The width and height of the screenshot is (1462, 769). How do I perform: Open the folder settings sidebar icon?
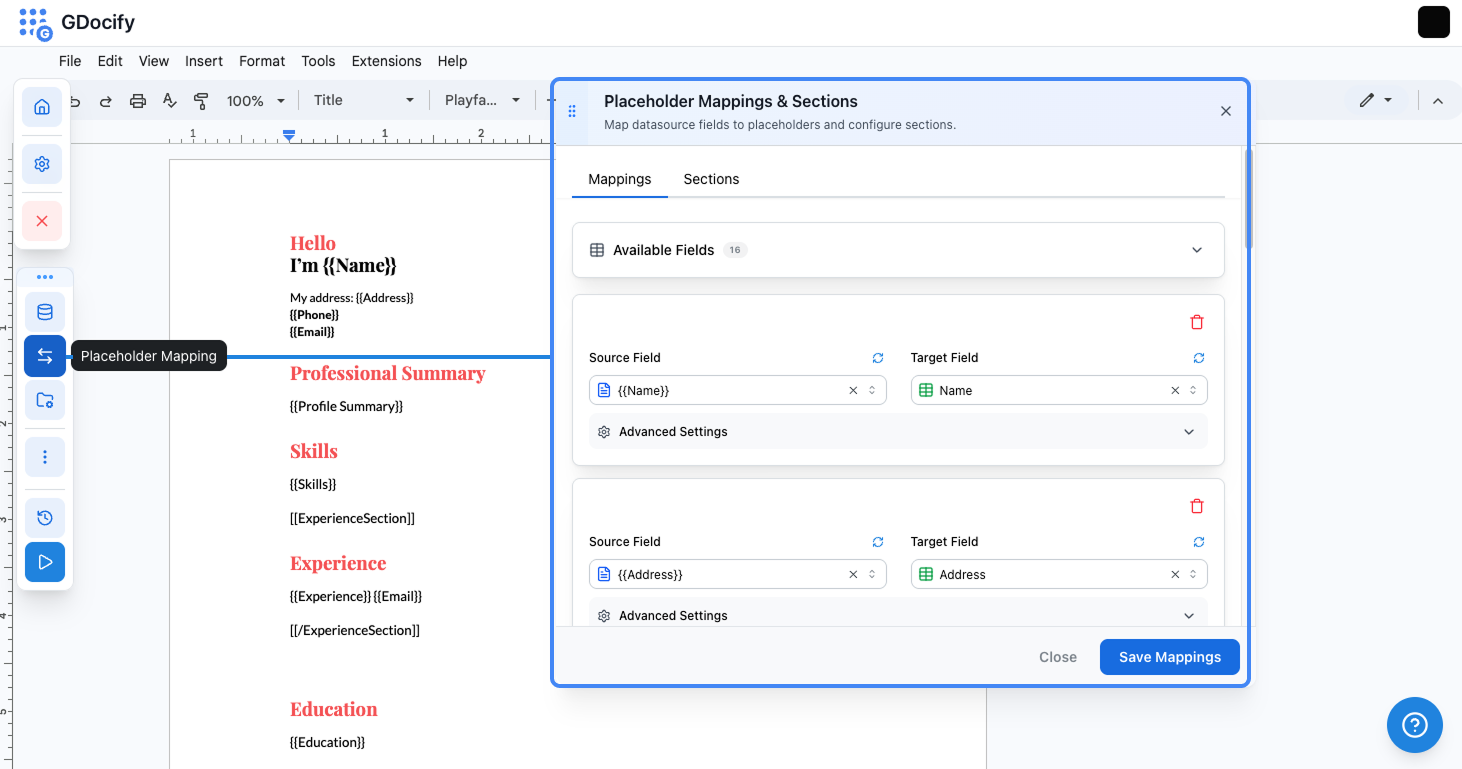(x=45, y=400)
